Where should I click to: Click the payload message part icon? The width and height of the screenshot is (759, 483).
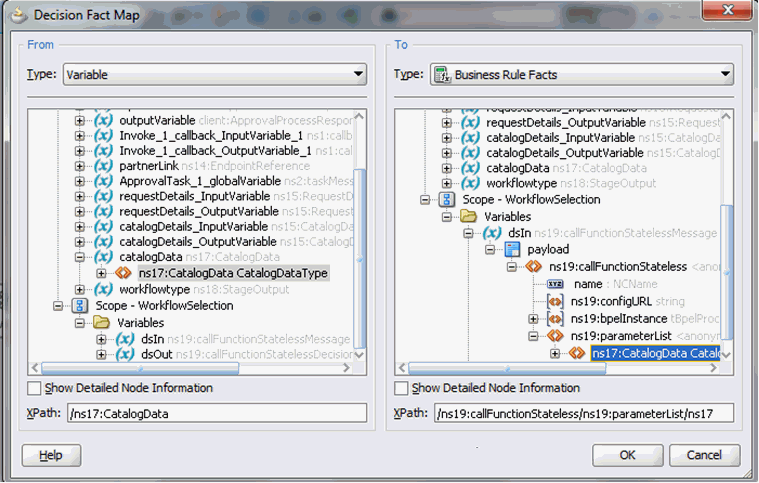(512, 249)
